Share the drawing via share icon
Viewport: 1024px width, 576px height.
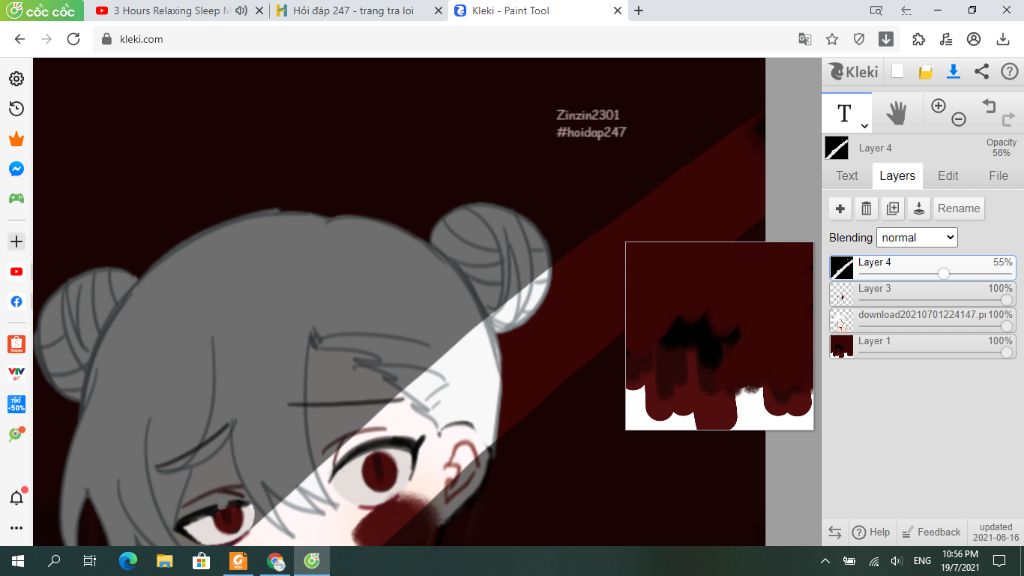point(982,71)
